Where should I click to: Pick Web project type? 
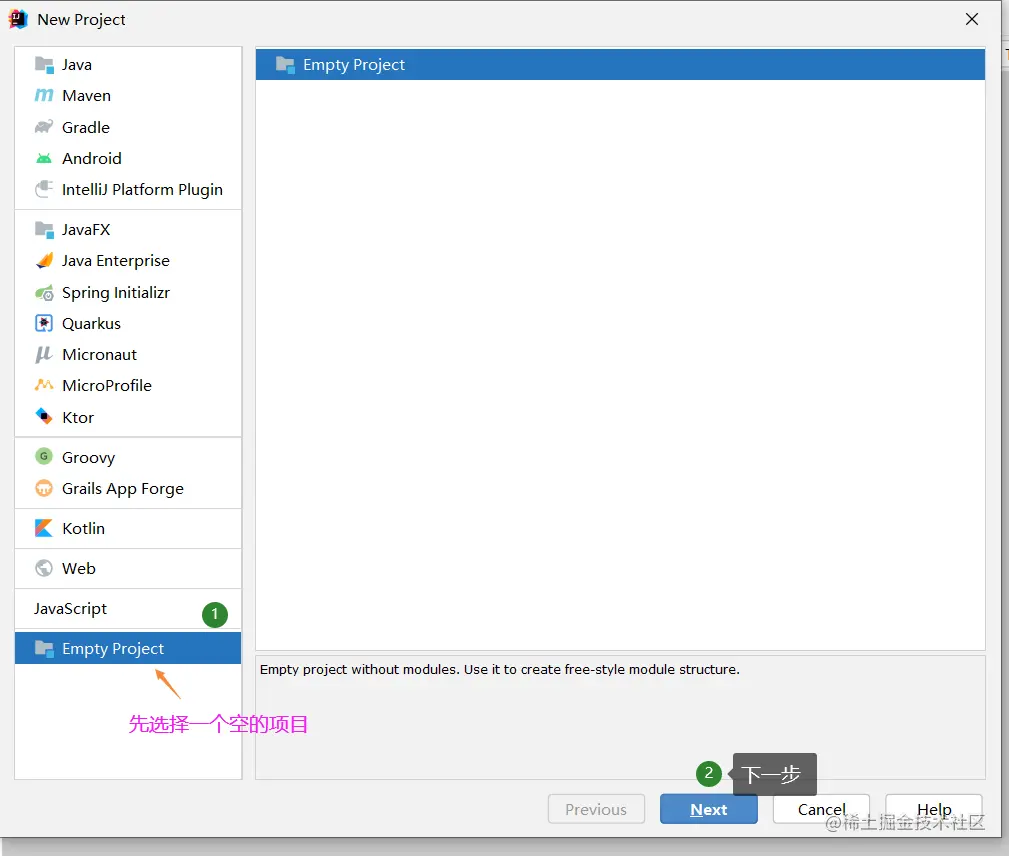128,568
